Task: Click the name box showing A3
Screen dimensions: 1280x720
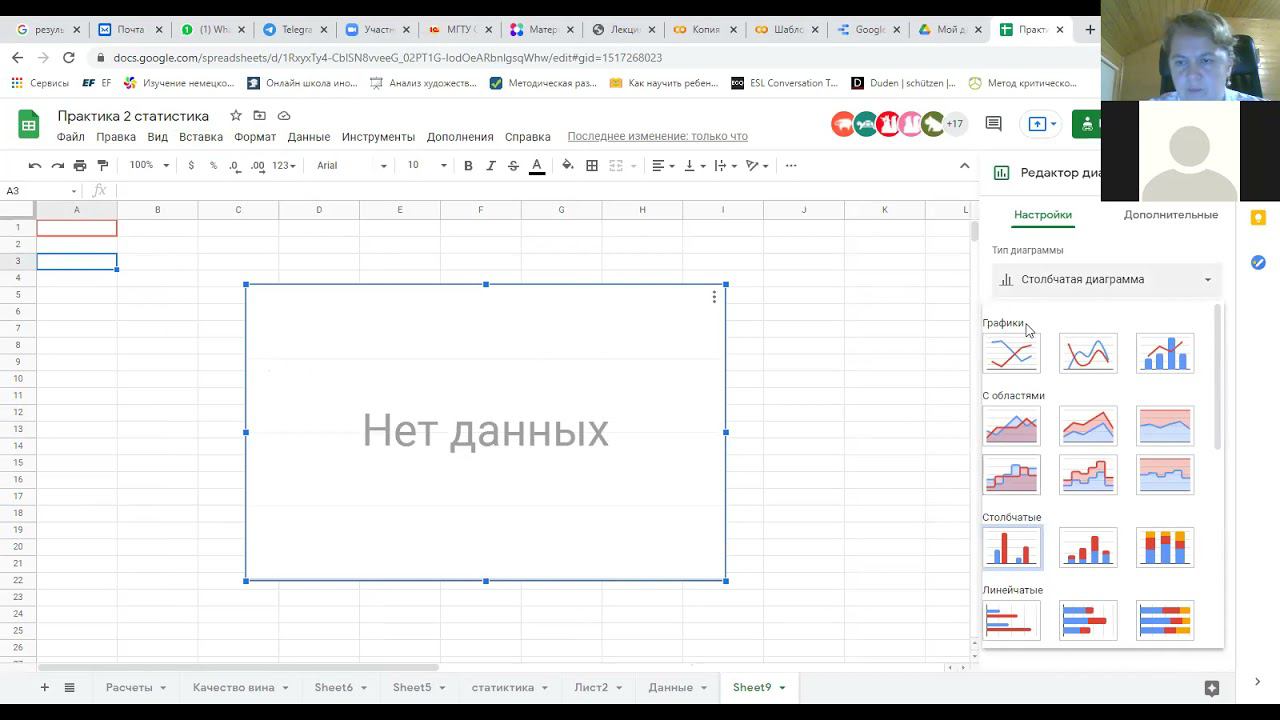Action: pyautogui.click(x=41, y=191)
